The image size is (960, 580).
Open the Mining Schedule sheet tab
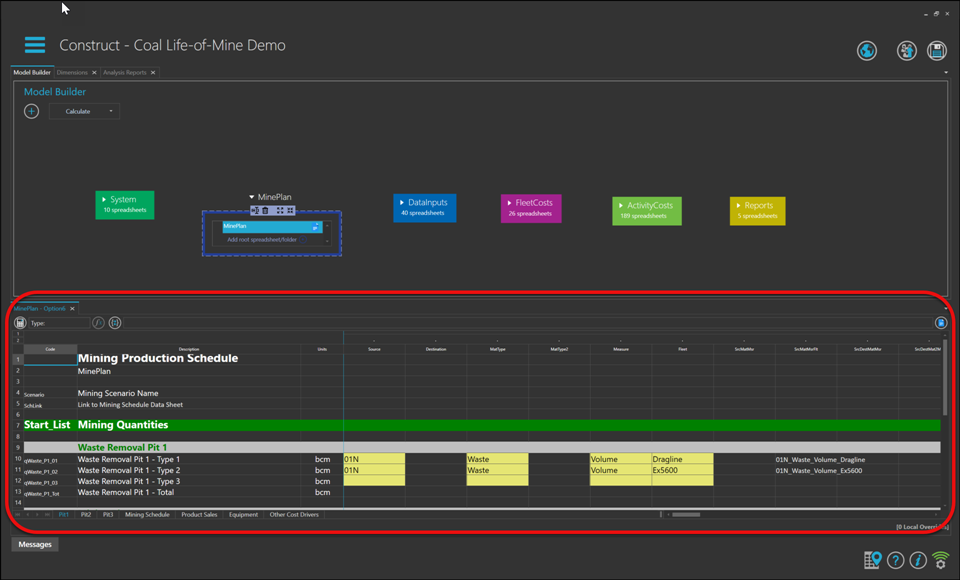pyautogui.click(x=147, y=514)
